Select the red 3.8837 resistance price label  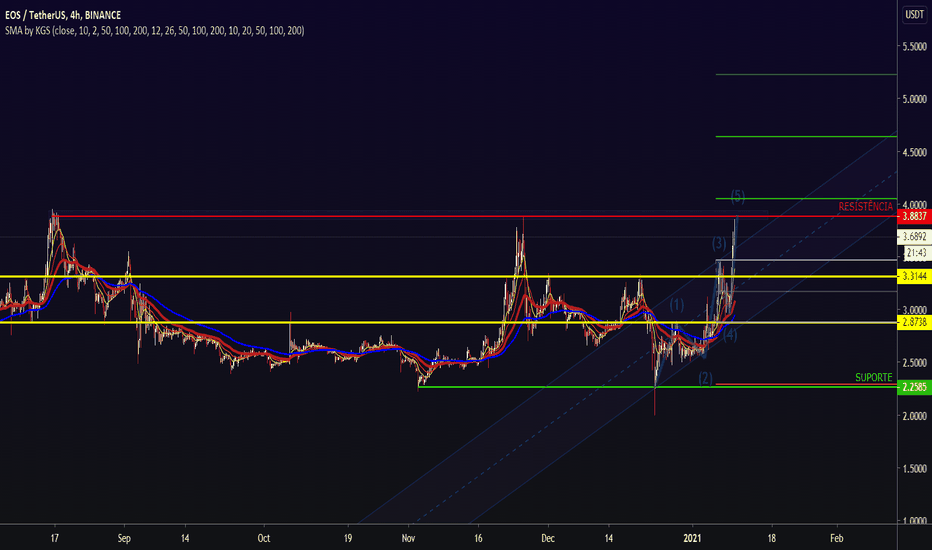(914, 216)
